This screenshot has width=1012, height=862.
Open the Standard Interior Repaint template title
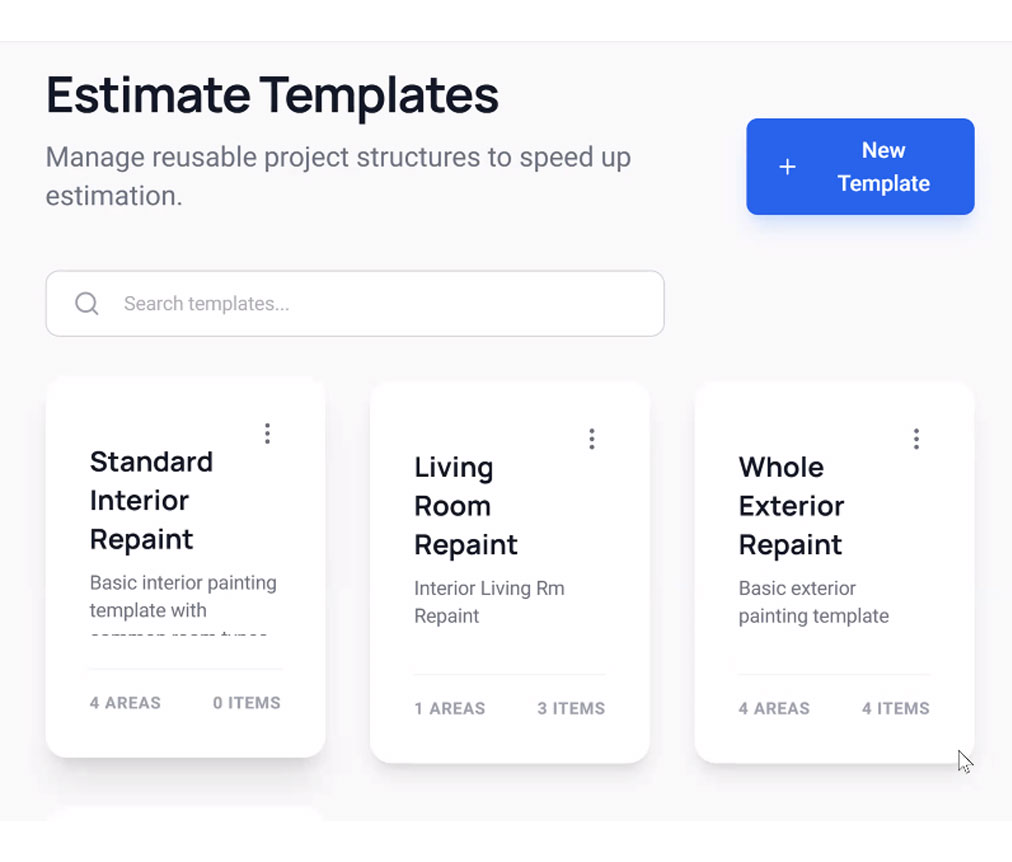pyautogui.click(x=152, y=501)
